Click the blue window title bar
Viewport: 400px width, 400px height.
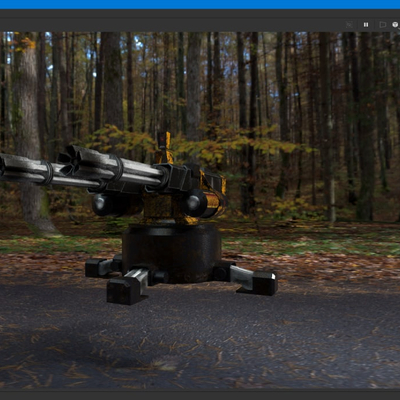(x=200, y=4)
